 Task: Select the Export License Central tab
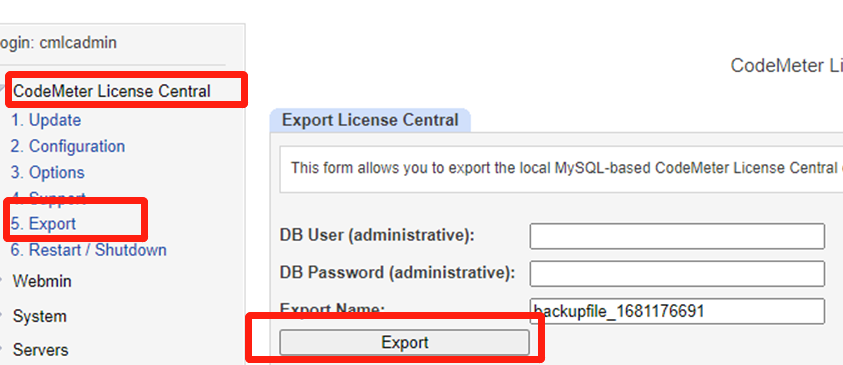(370, 120)
